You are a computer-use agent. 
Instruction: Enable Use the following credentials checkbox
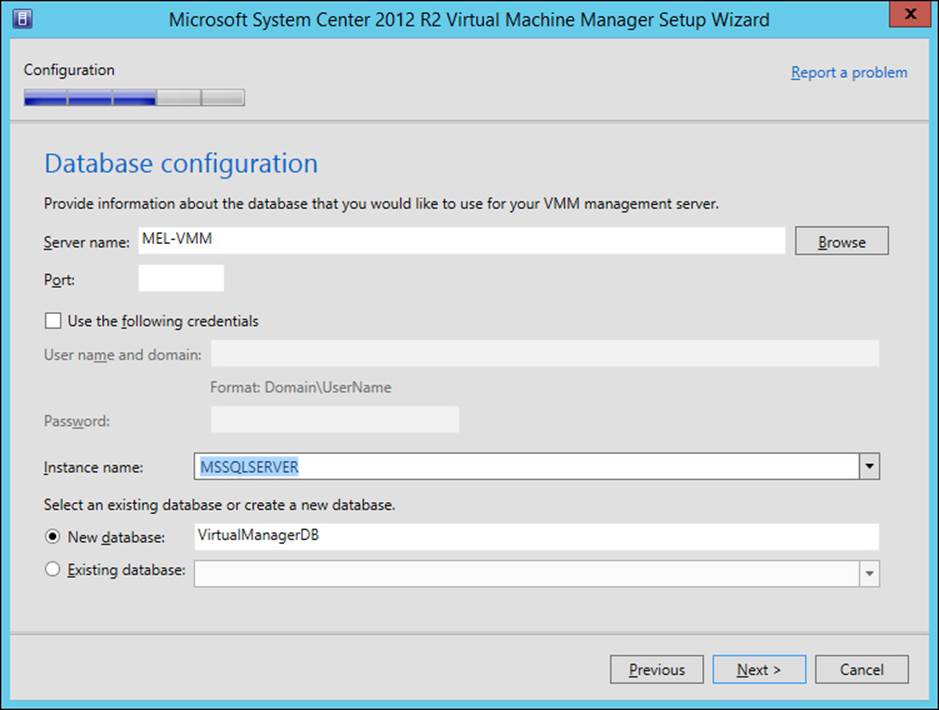pos(53,321)
